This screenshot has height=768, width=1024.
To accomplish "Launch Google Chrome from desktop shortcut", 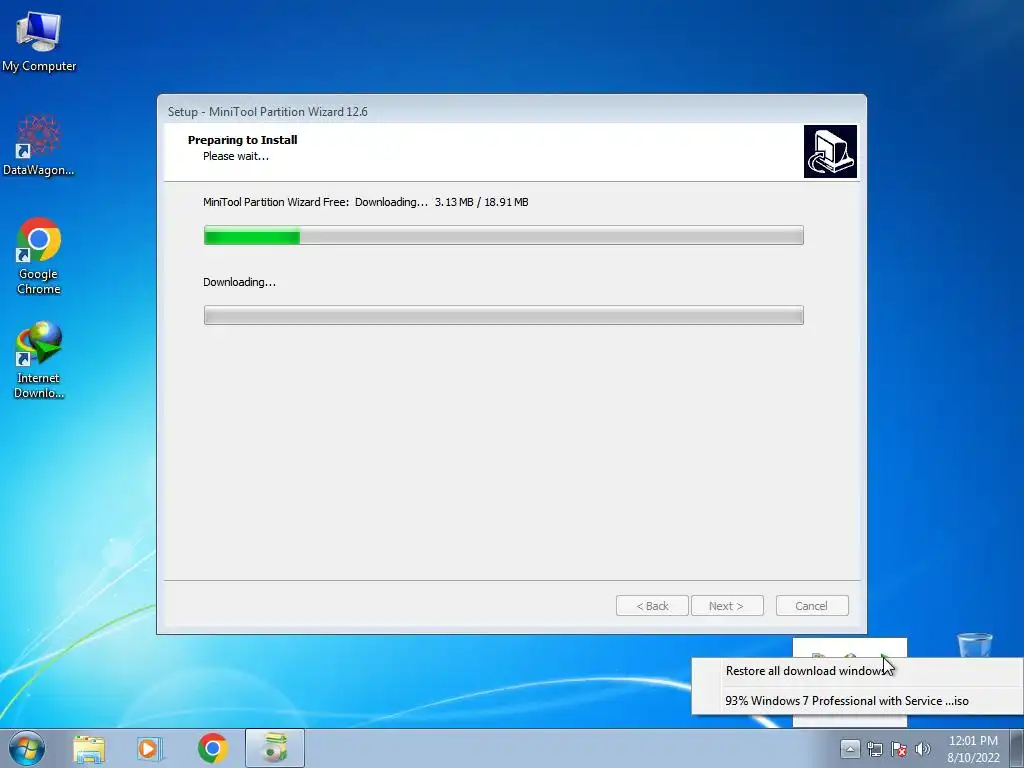I will coord(39,256).
